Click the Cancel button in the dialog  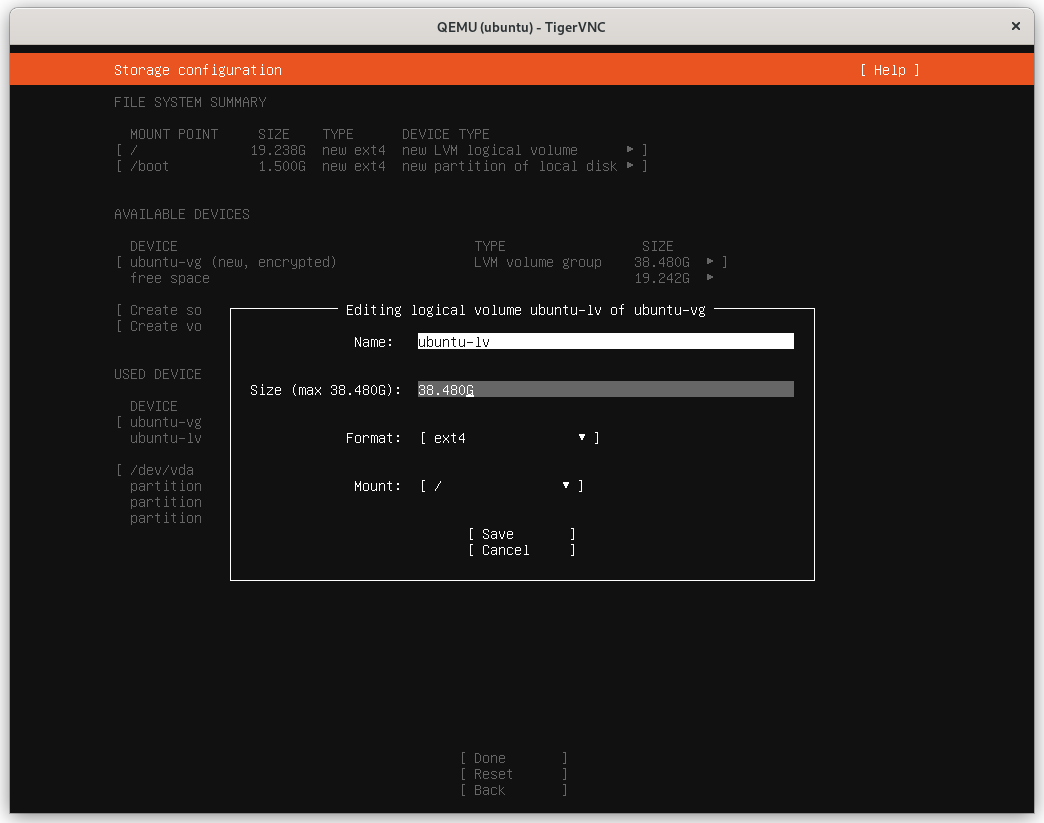504,550
